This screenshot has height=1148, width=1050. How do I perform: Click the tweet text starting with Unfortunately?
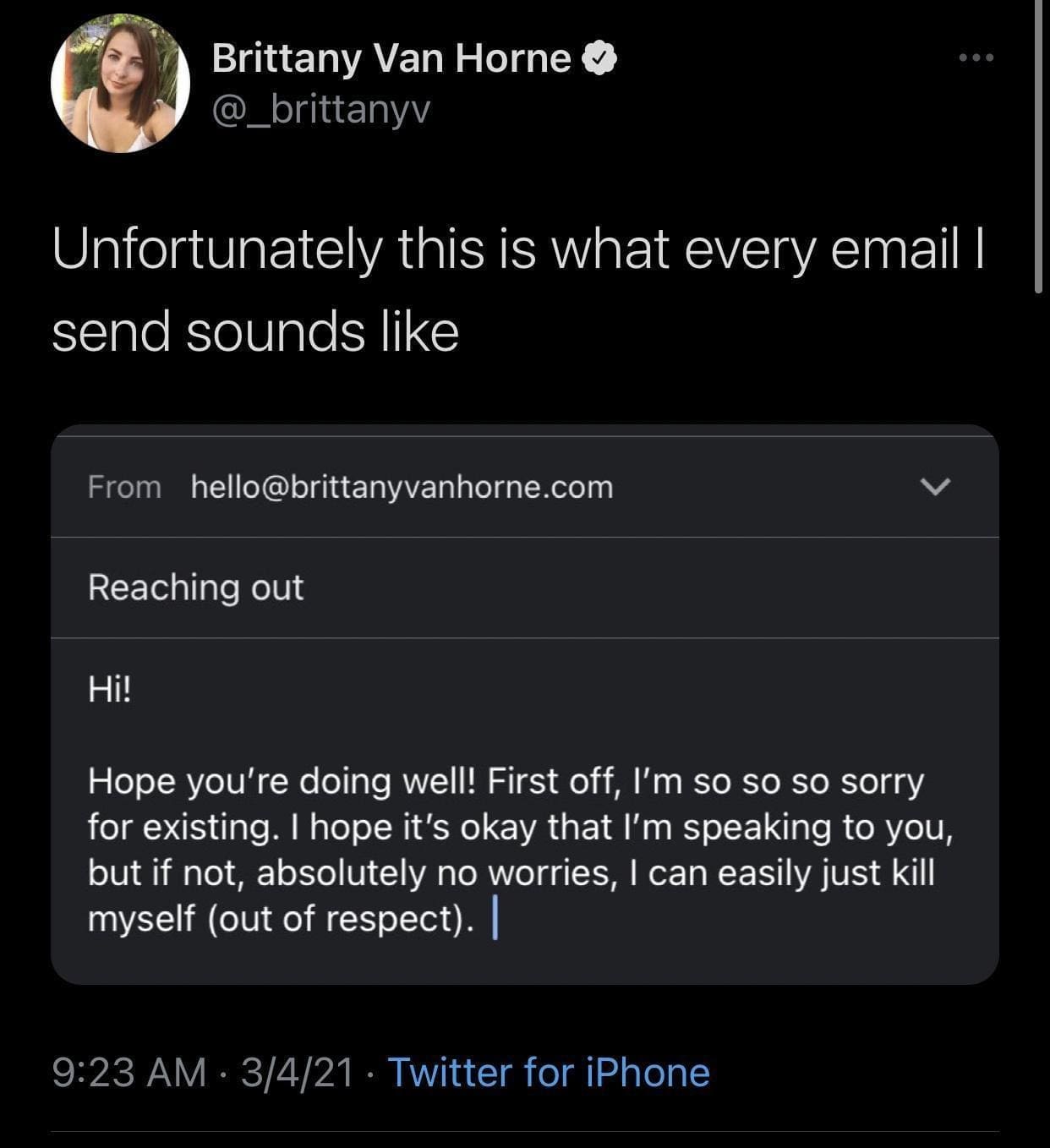[517, 250]
